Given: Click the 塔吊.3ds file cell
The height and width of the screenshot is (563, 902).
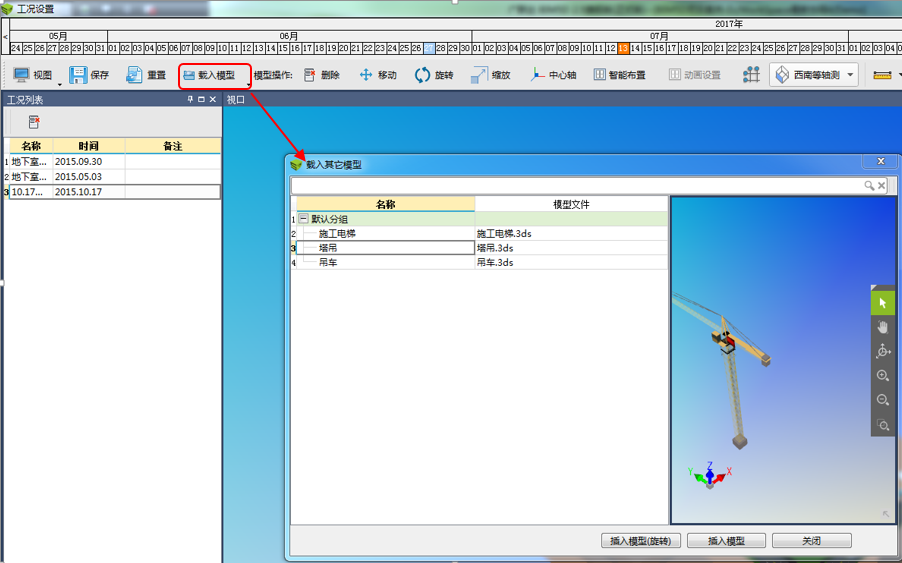Looking at the screenshot, I should (571, 248).
